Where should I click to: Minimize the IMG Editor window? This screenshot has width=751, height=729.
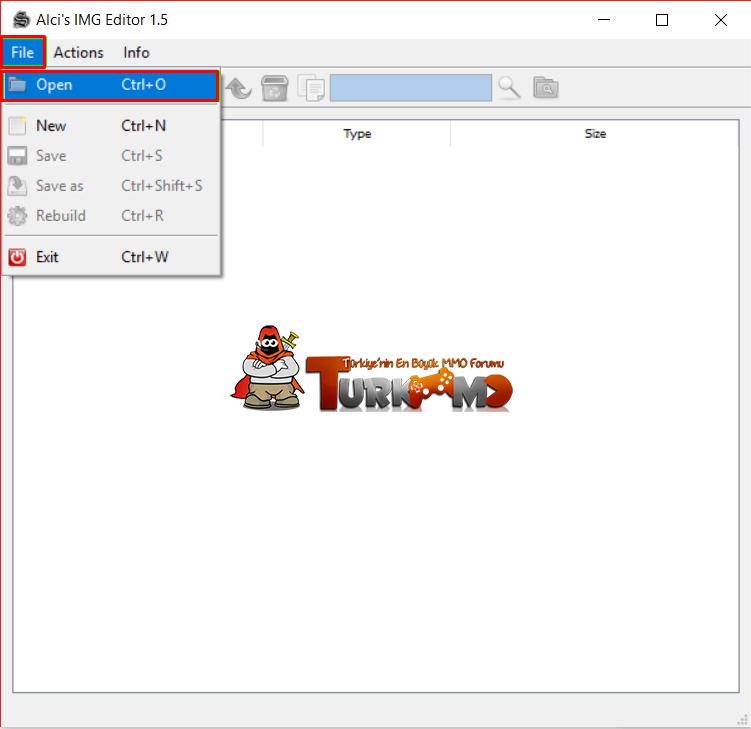[x=604, y=20]
